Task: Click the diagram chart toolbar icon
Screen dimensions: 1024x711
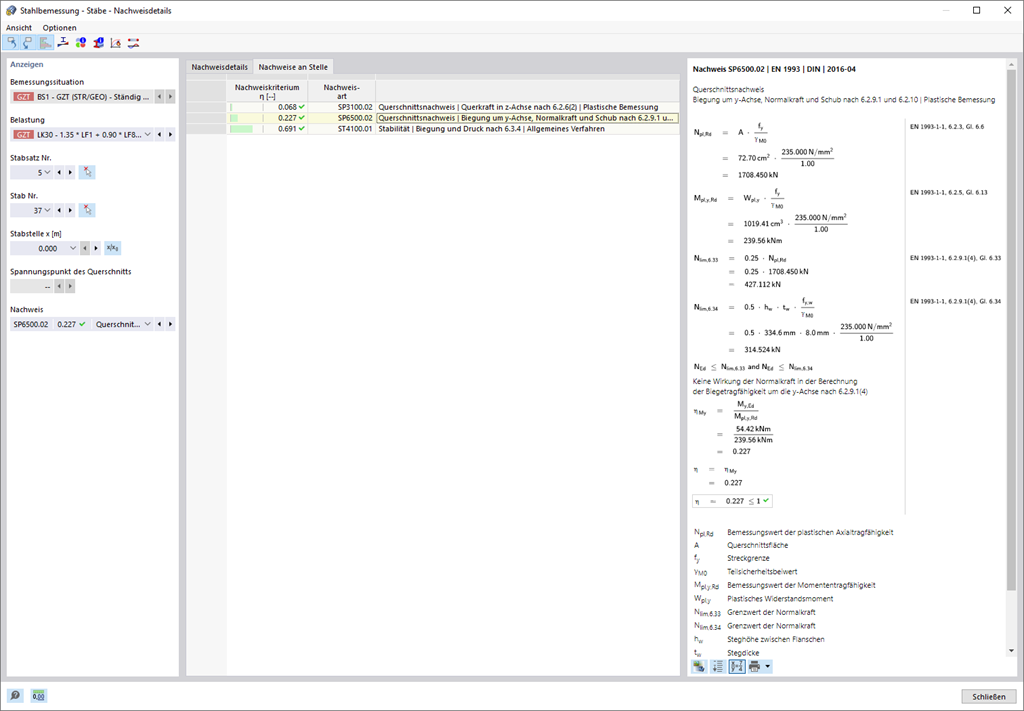Action: click(116, 43)
